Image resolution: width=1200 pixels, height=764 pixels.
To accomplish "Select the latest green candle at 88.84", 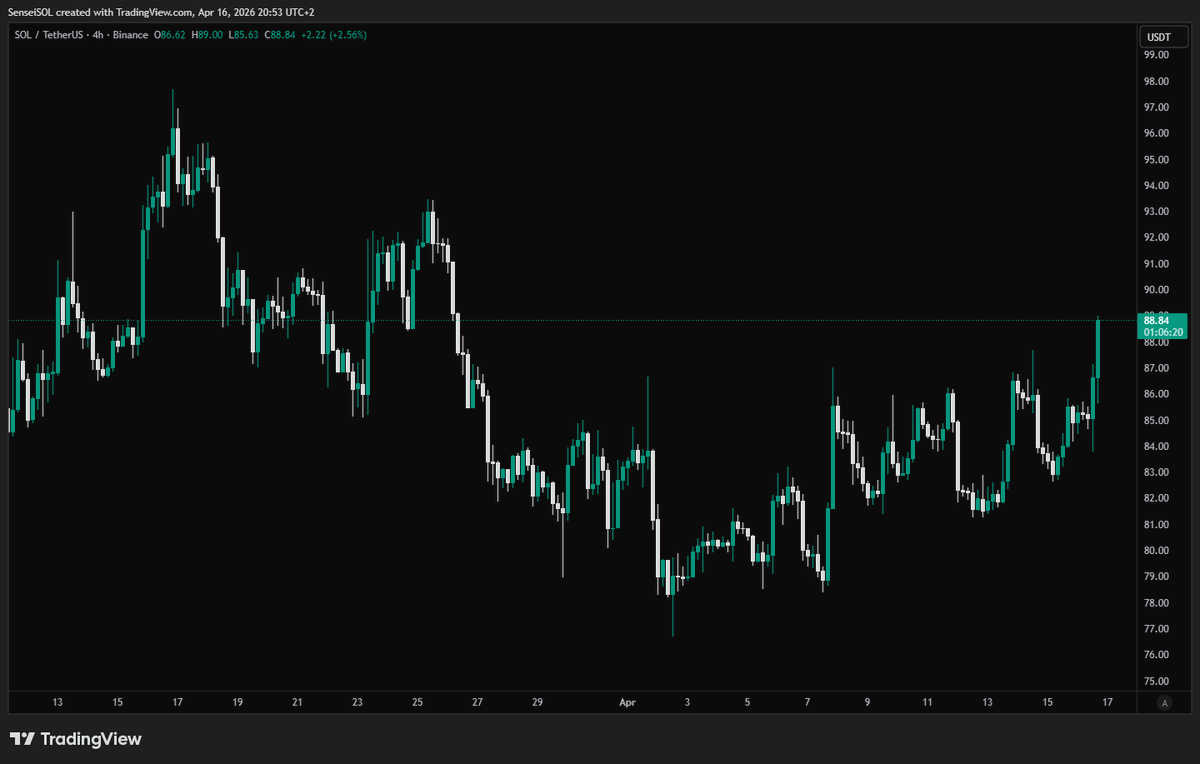I will click(x=1098, y=350).
